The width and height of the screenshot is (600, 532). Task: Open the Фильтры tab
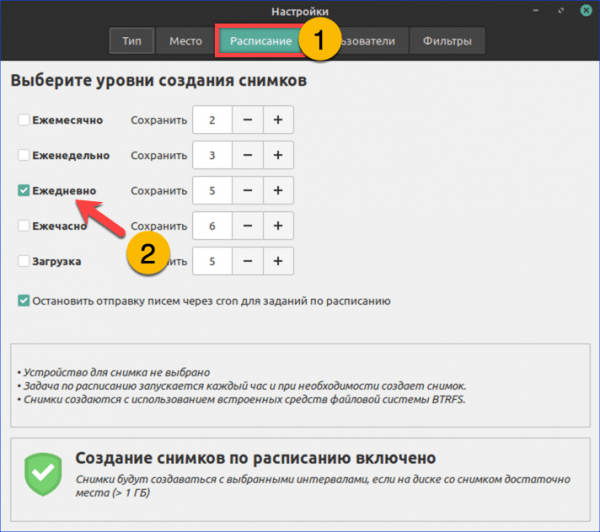coord(447,41)
